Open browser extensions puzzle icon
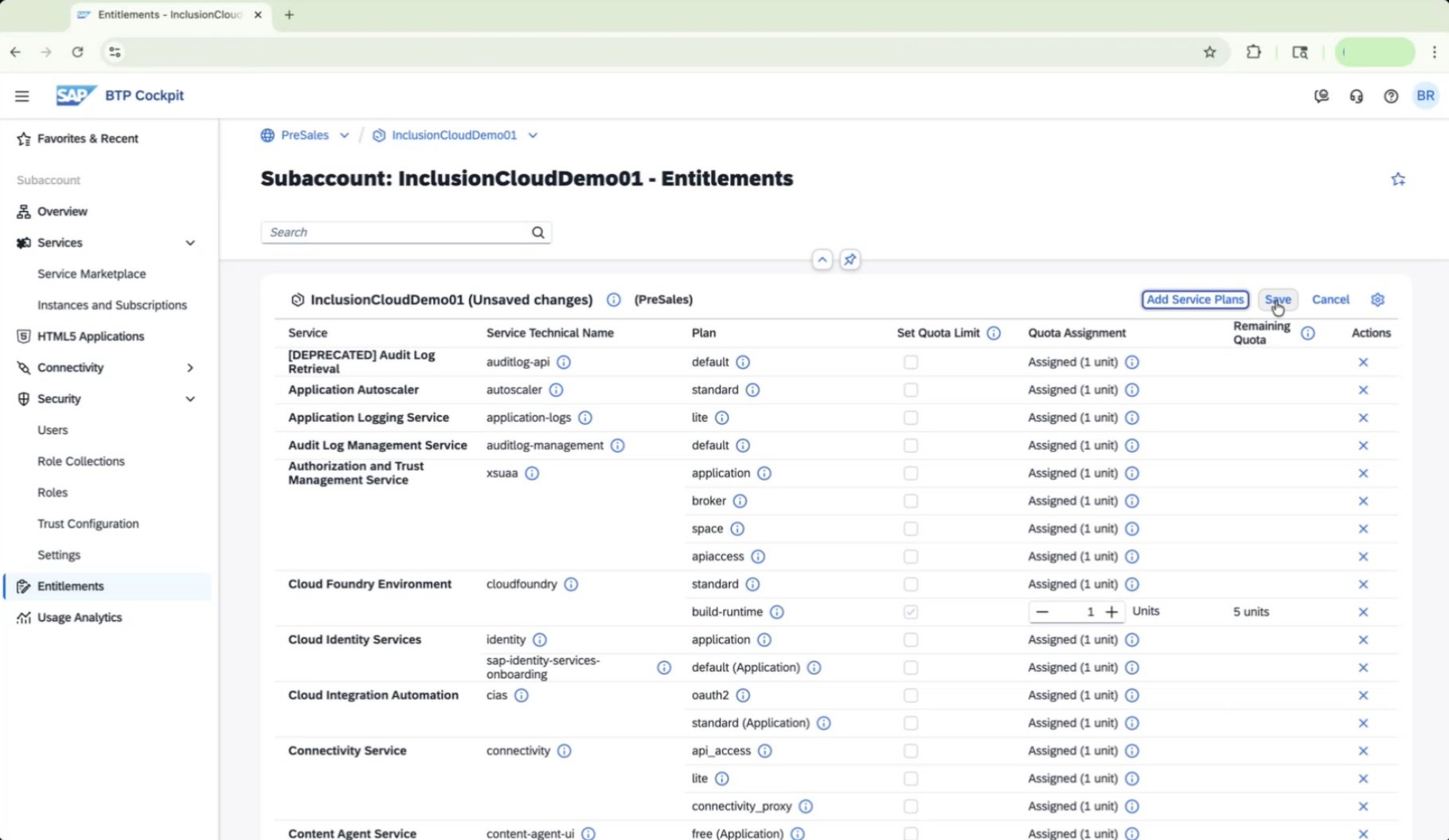Viewport: 1449px width, 840px height. [x=1253, y=53]
